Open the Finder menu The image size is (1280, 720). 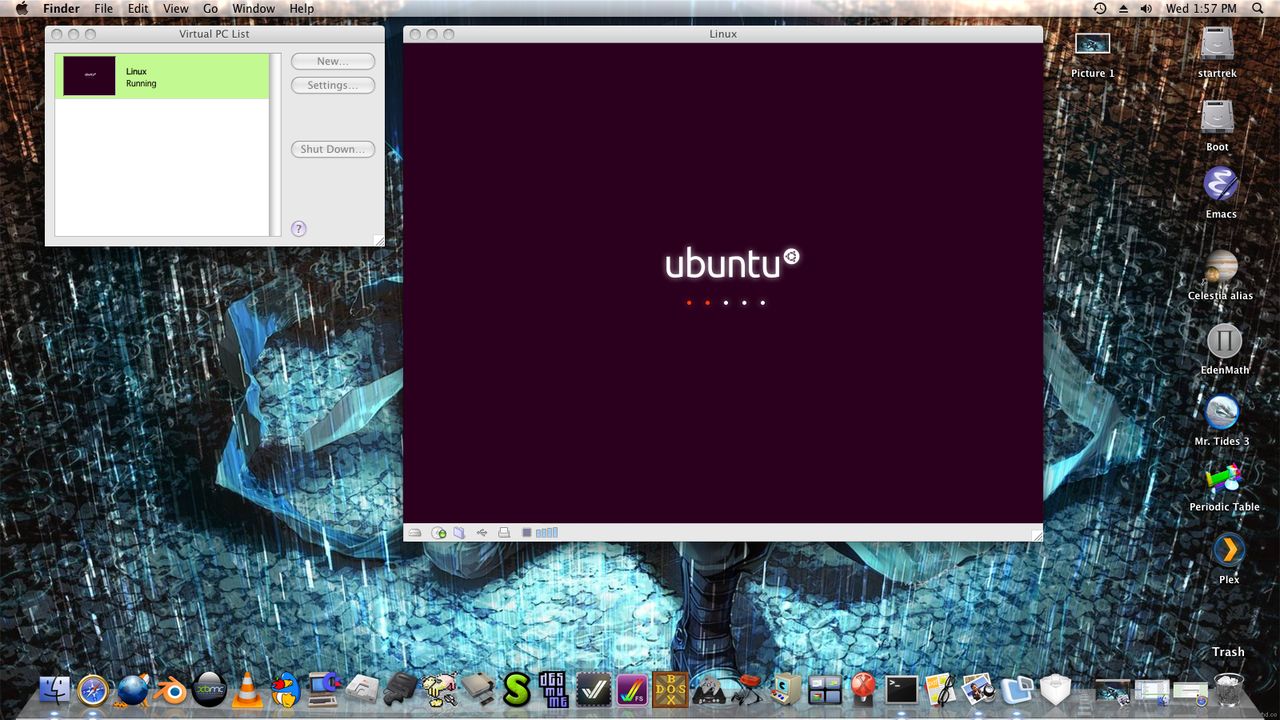coord(61,8)
